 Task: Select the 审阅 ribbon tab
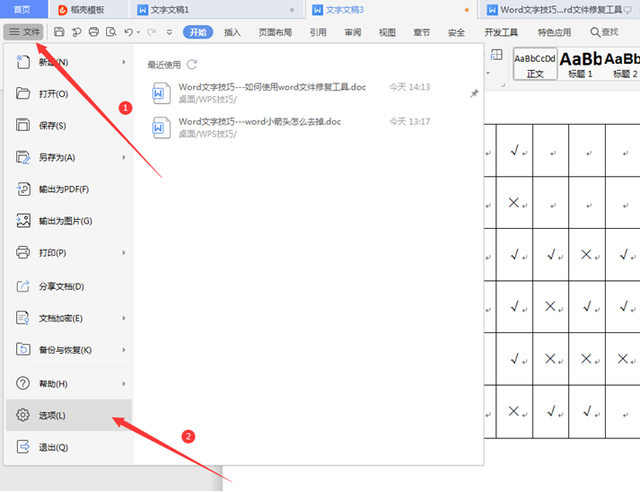[353, 32]
